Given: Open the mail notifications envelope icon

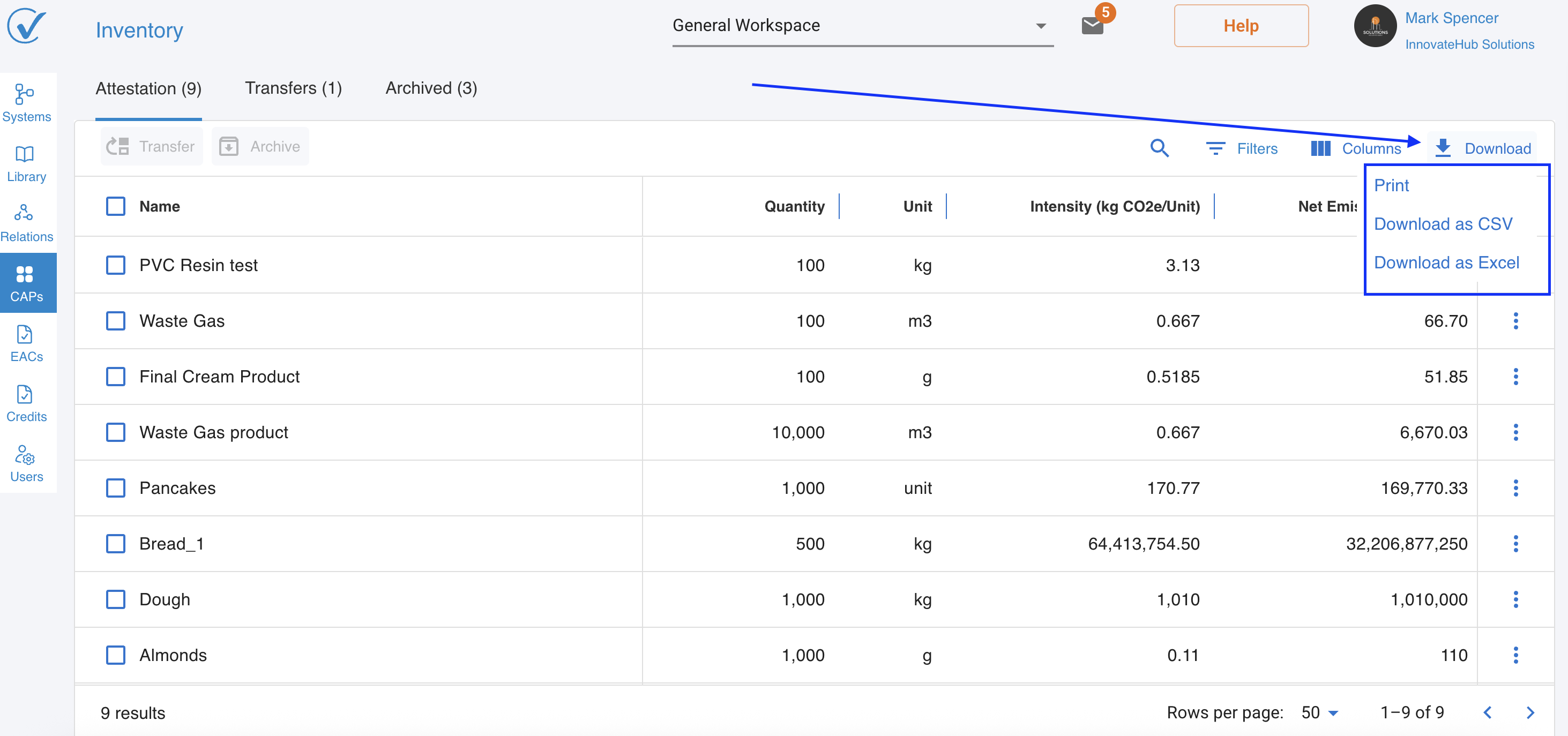Looking at the screenshot, I should click(1092, 26).
